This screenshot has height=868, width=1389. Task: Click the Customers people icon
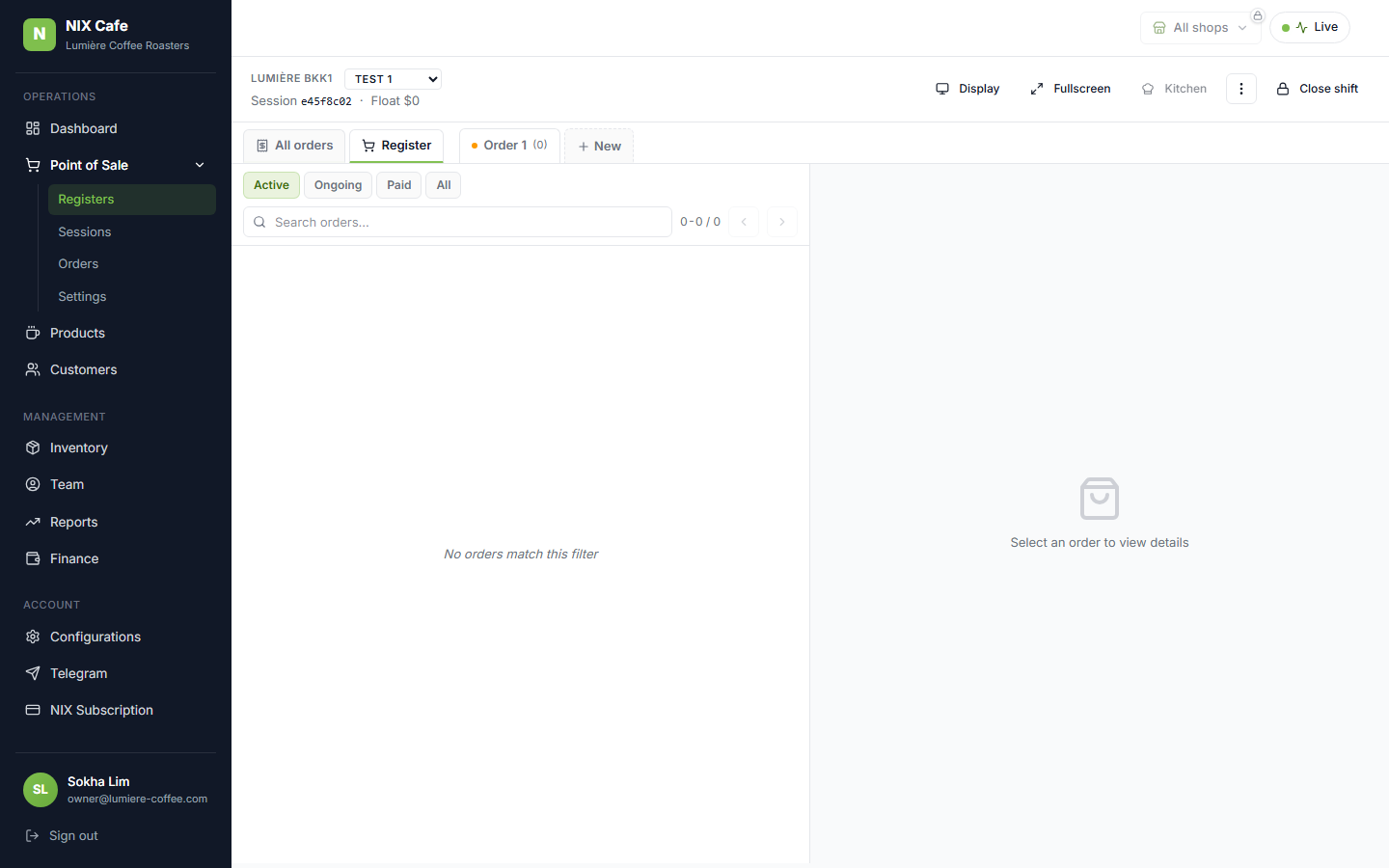[x=33, y=369]
